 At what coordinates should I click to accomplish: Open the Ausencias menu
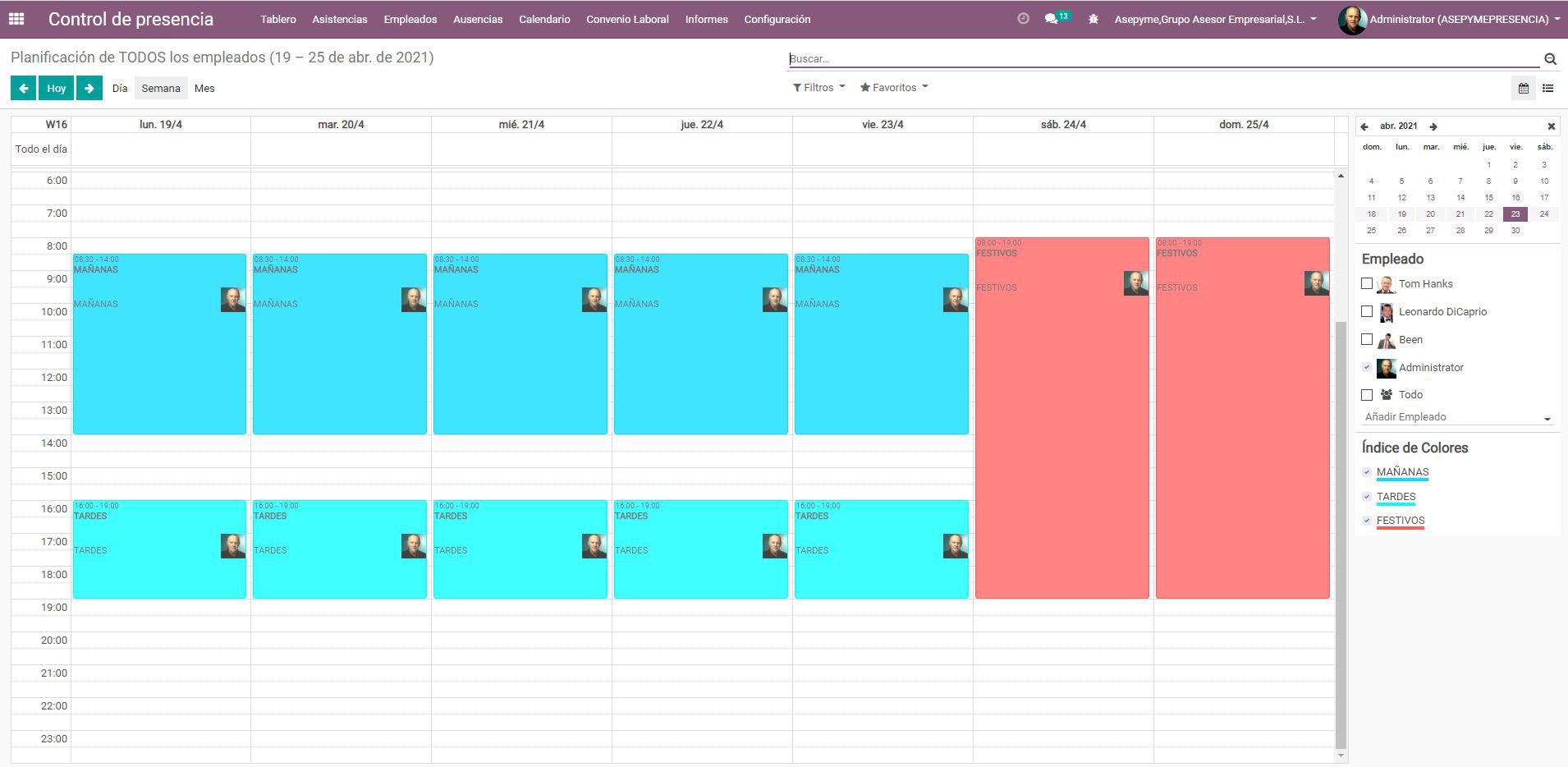pos(478,19)
